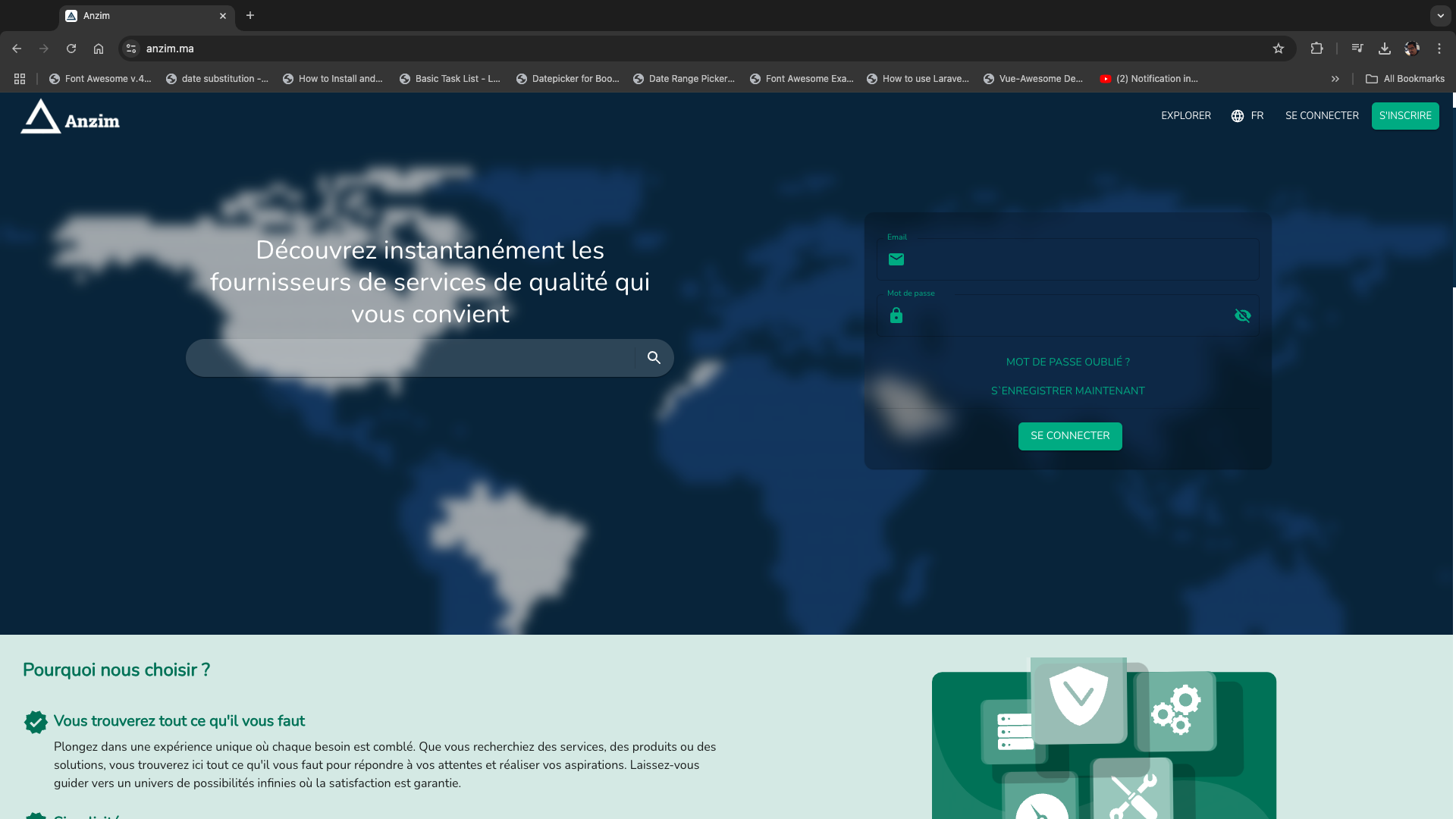Click the envelope icon in the Email field
This screenshot has height=819, width=1456.
click(896, 259)
